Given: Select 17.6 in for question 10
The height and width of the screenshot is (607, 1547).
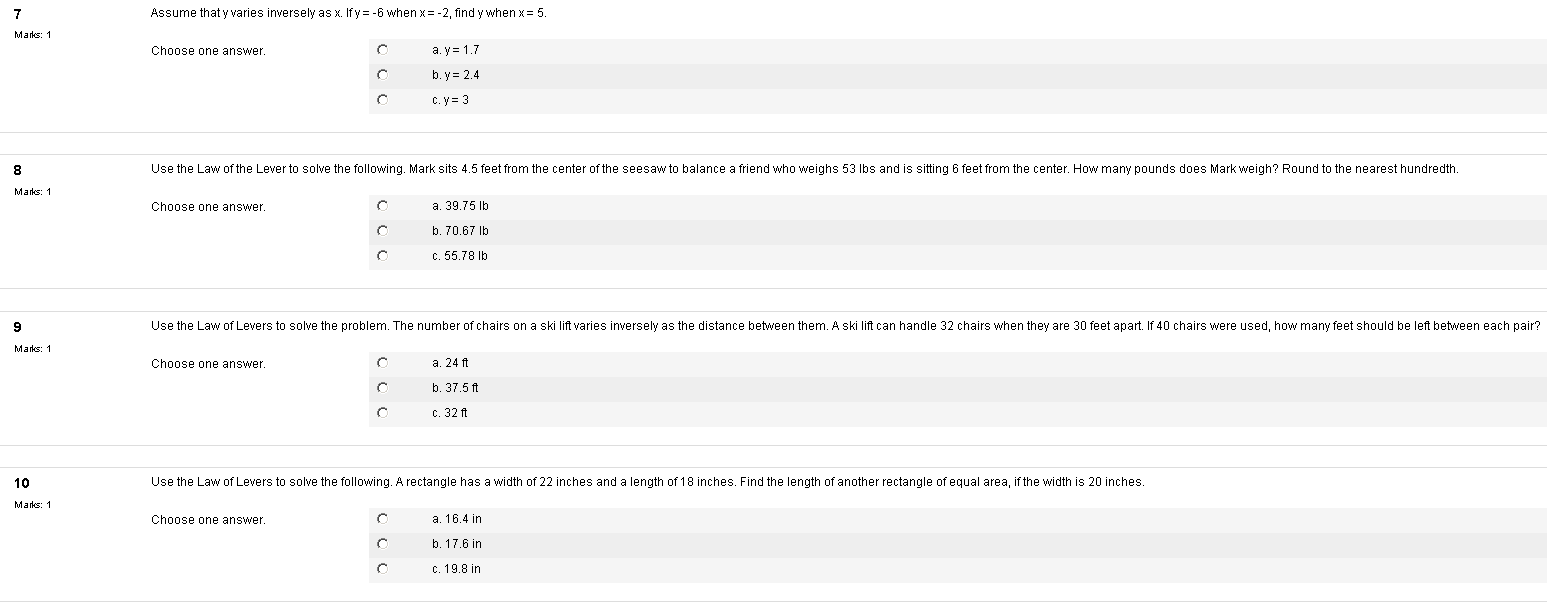Looking at the screenshot, I should (x=381, y=543).
